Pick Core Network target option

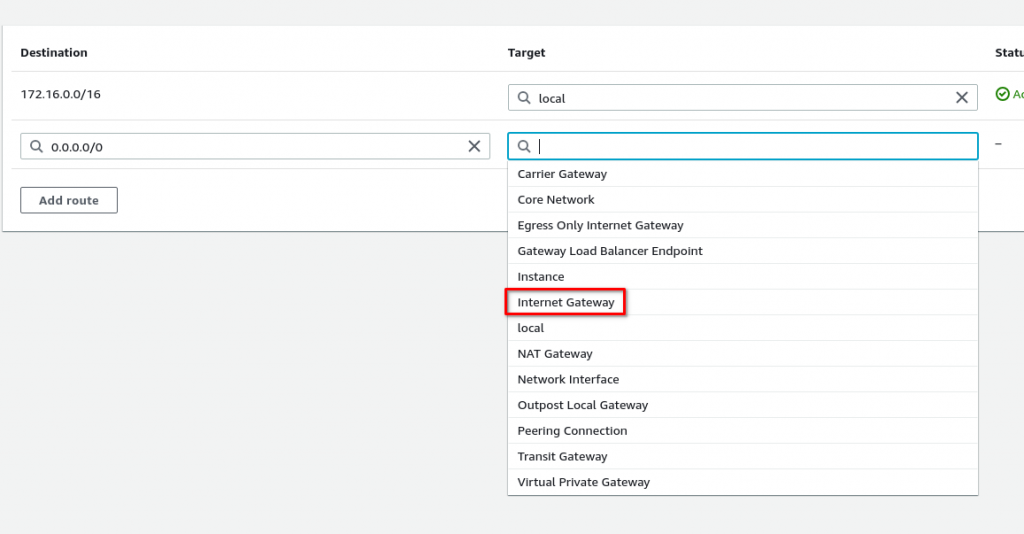pos(556,200)
